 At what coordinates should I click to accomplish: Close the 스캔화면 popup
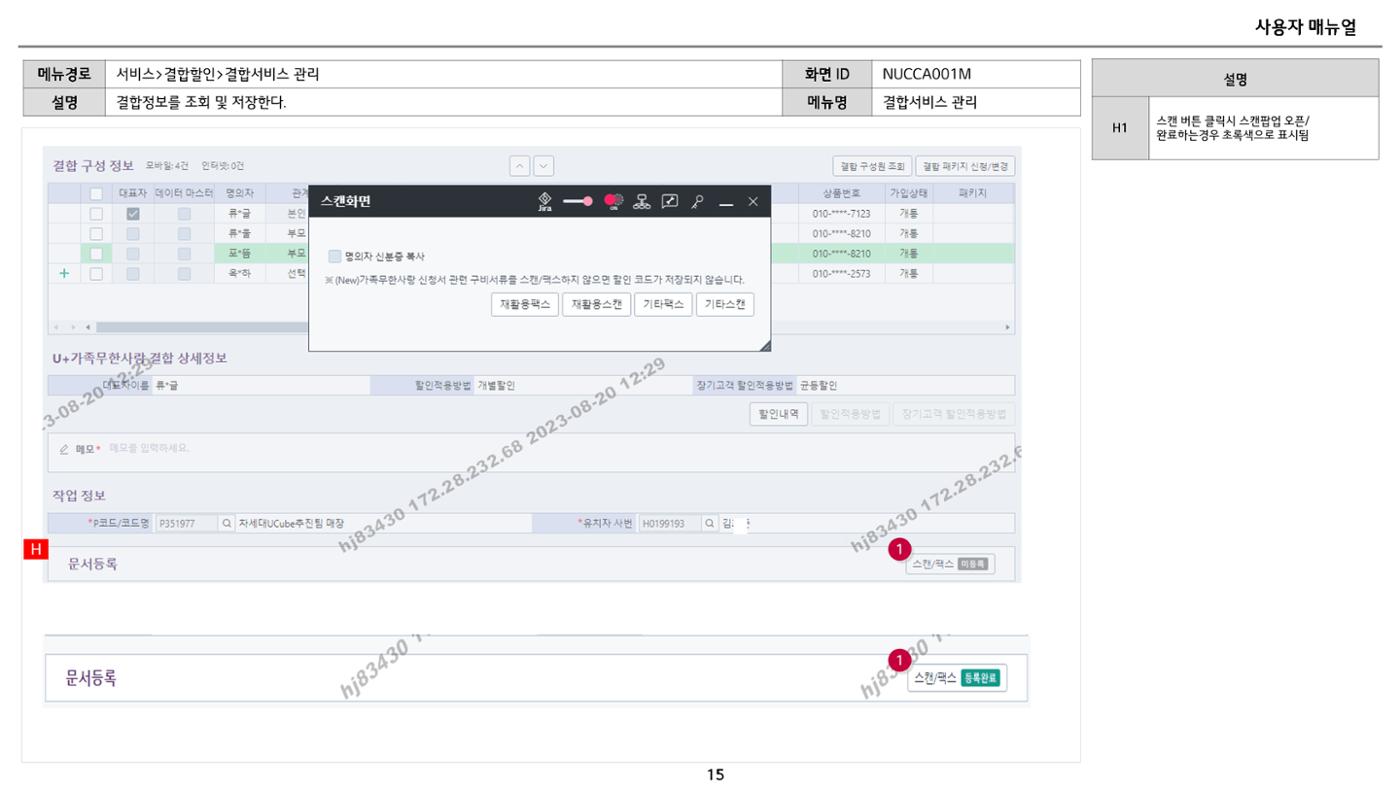(x=753, y=201)
